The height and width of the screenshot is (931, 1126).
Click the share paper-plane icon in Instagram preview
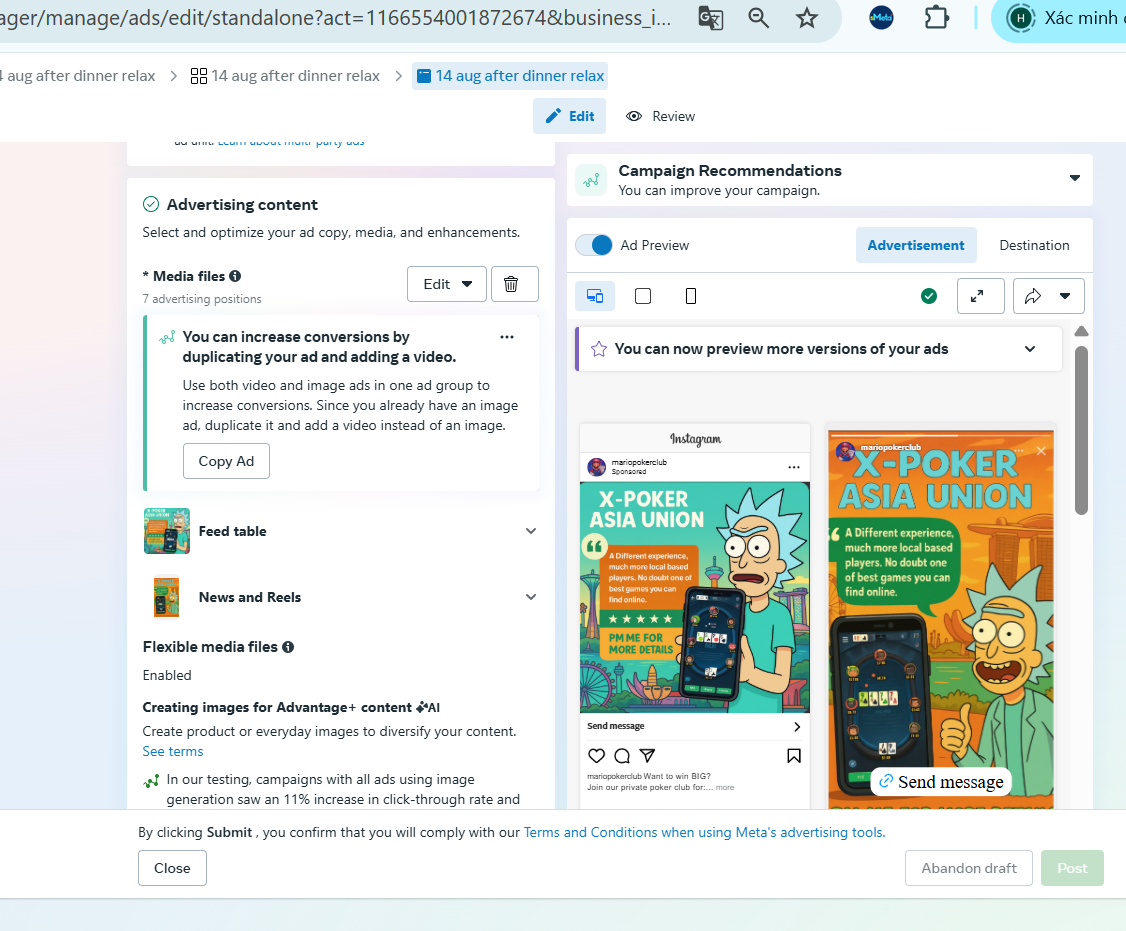click(647, 756)
